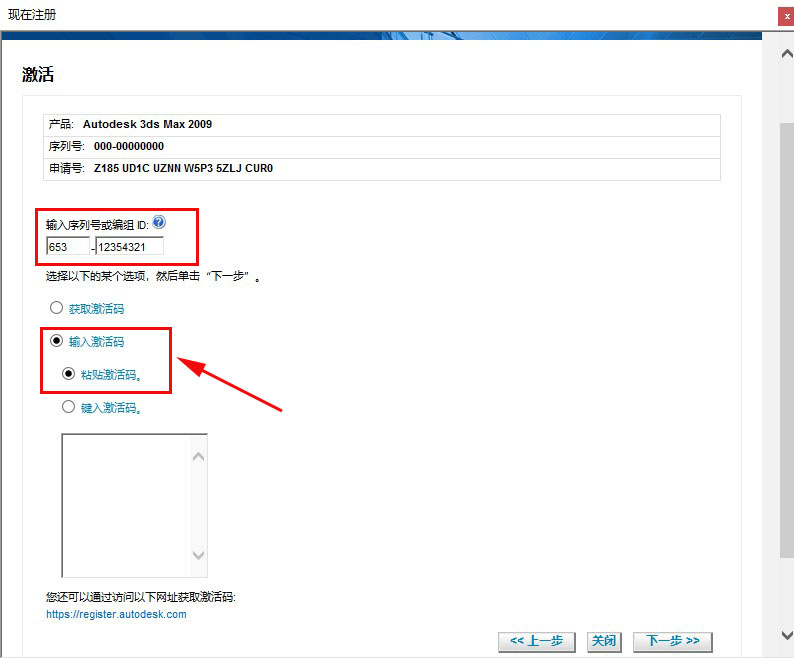794x658 pixels.
Task: Click the page scrollbar's up arrow
Action: click(787, 54)
